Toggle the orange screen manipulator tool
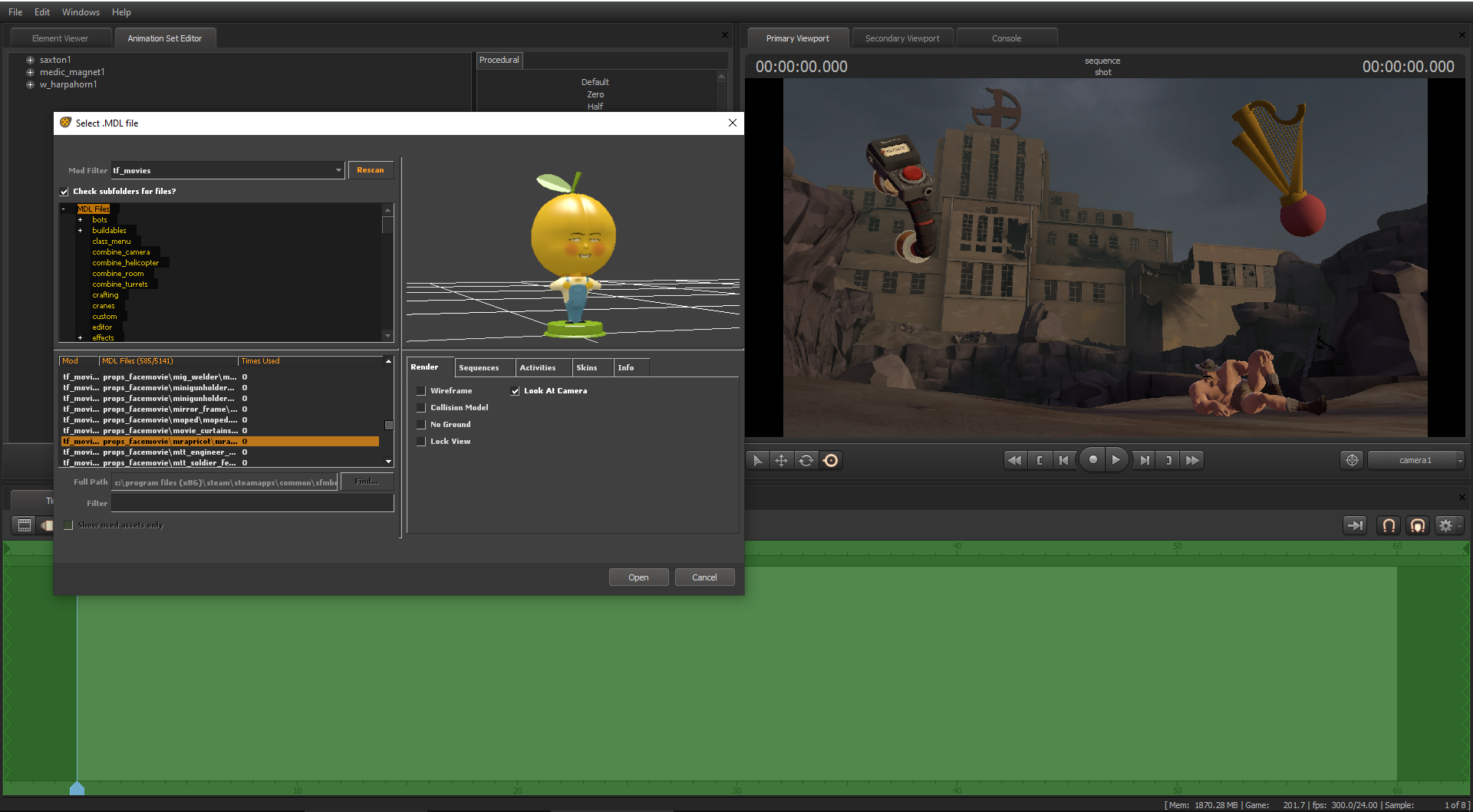The height and width of the screenshot is (812, 1473). coord(830,460)
